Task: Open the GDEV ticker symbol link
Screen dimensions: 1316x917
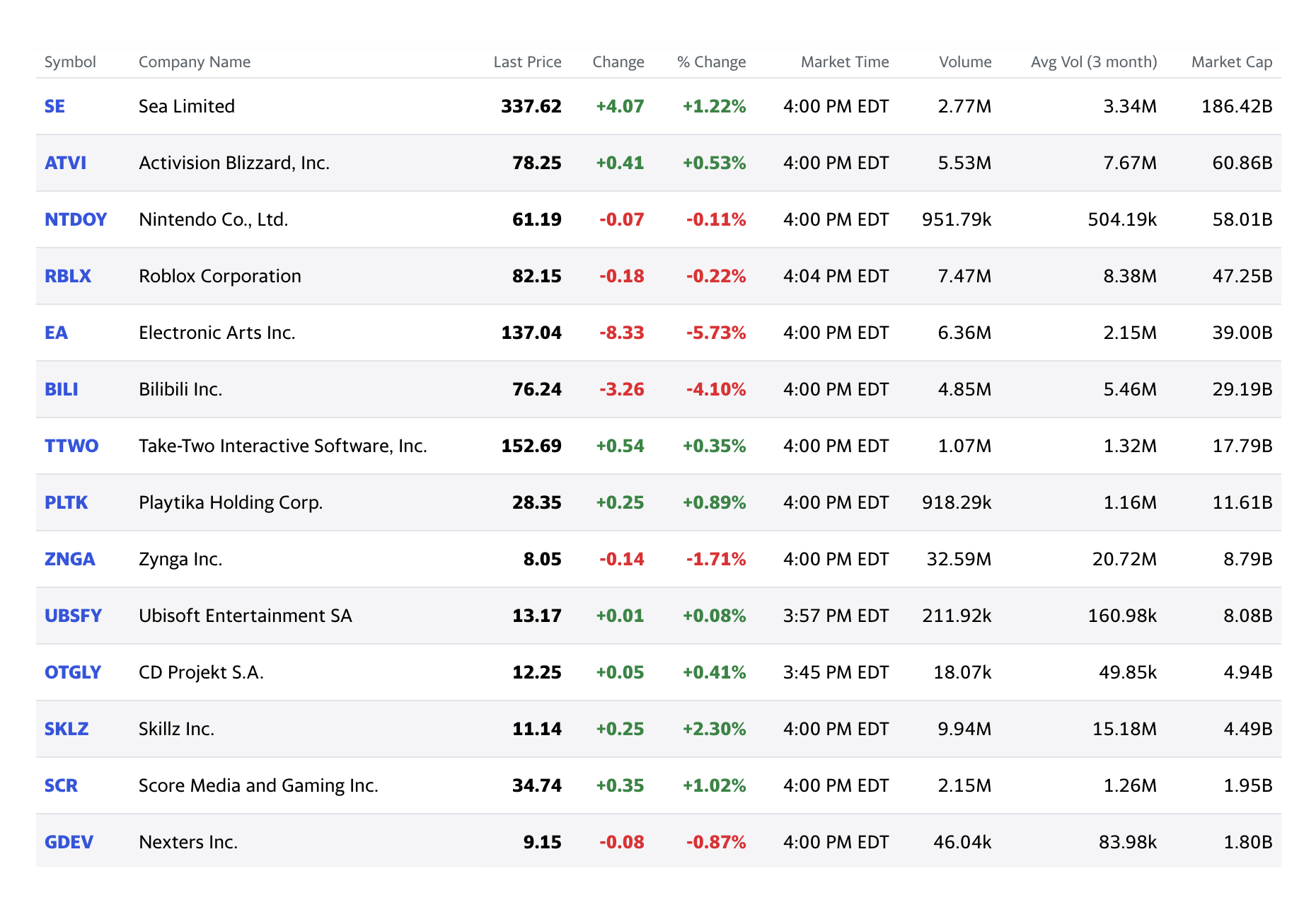Action: pyautogui.click(x=69, y=842)
